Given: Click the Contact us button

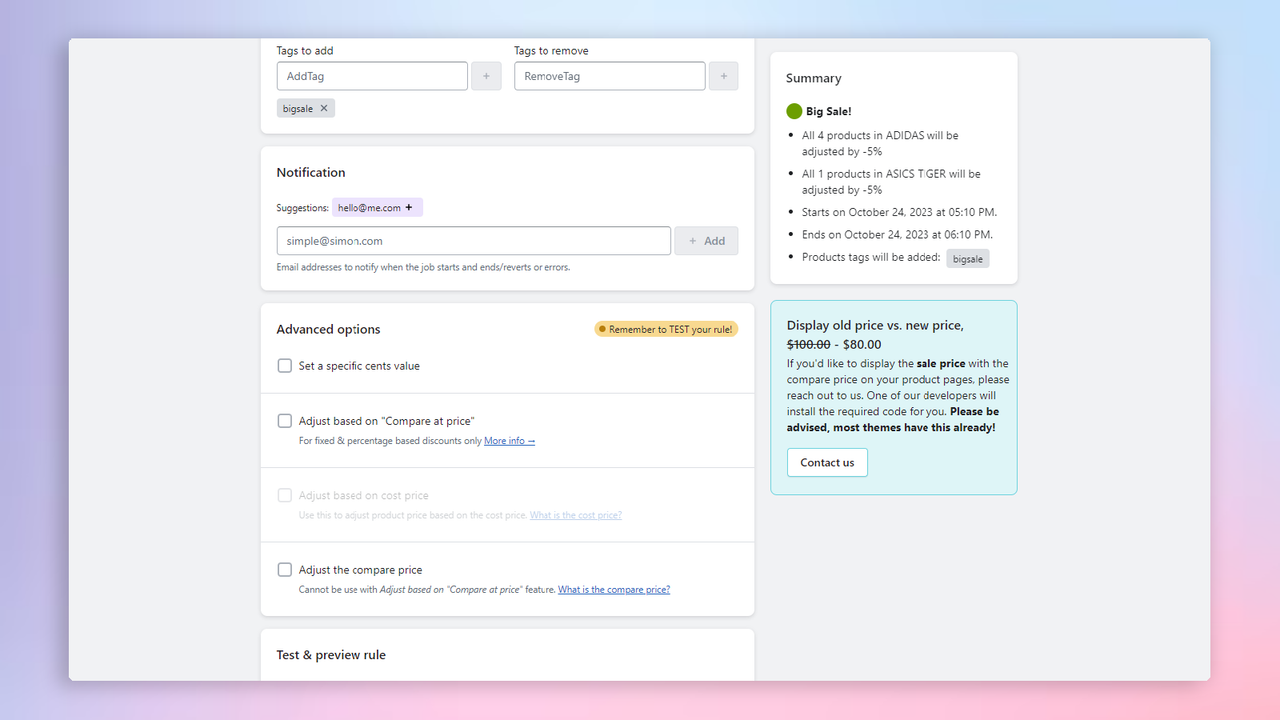Looking at the screenshot, I should tap(827, 462).
